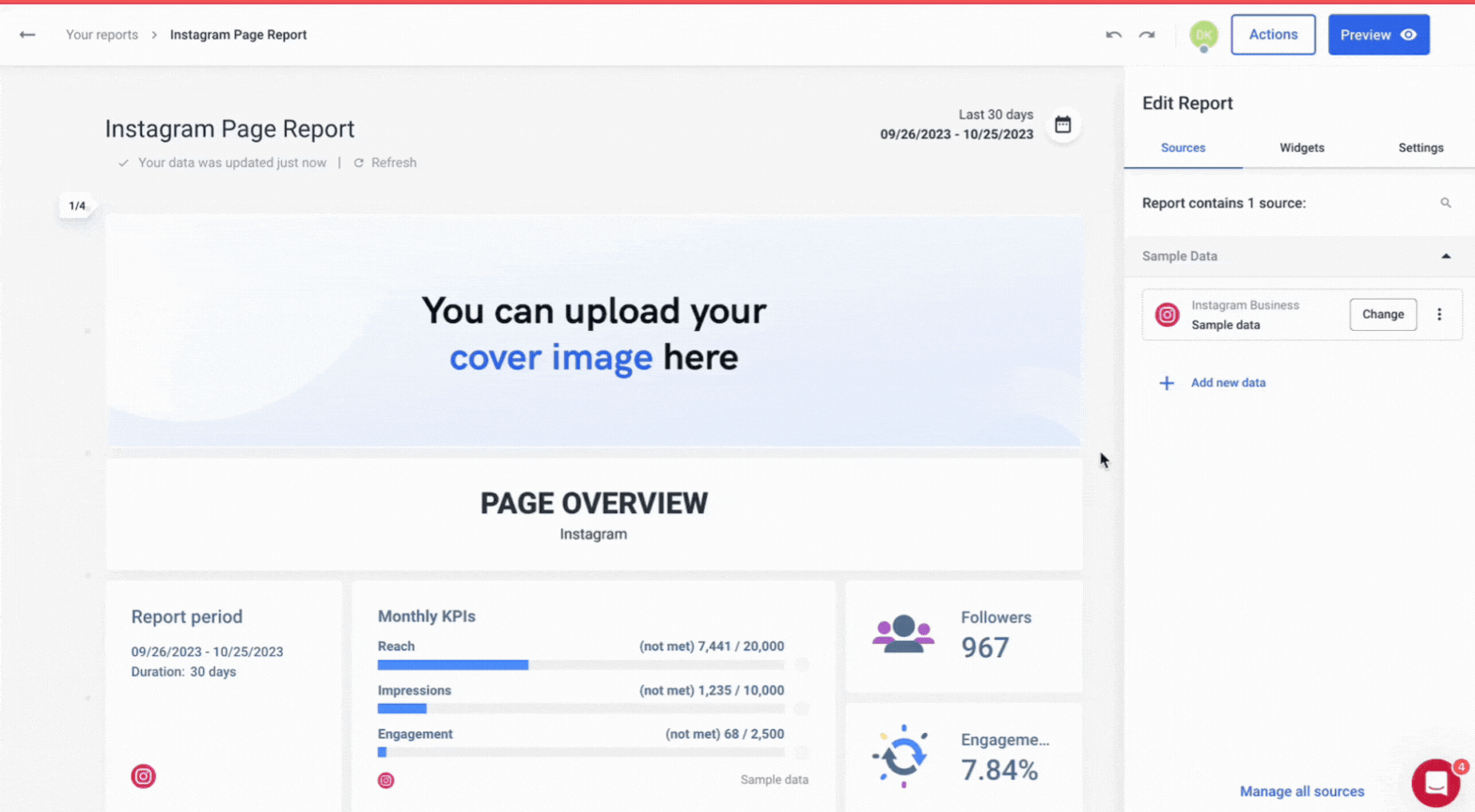Click the Preview button
This screenshot has height=812, width=1475.
(1378, 35)
